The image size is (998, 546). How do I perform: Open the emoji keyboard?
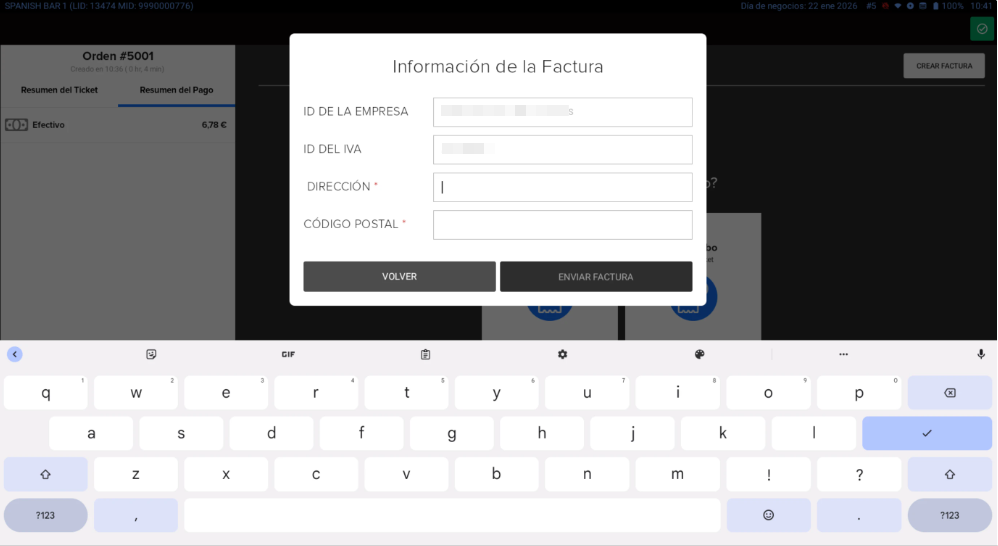(x=768, y=515)
